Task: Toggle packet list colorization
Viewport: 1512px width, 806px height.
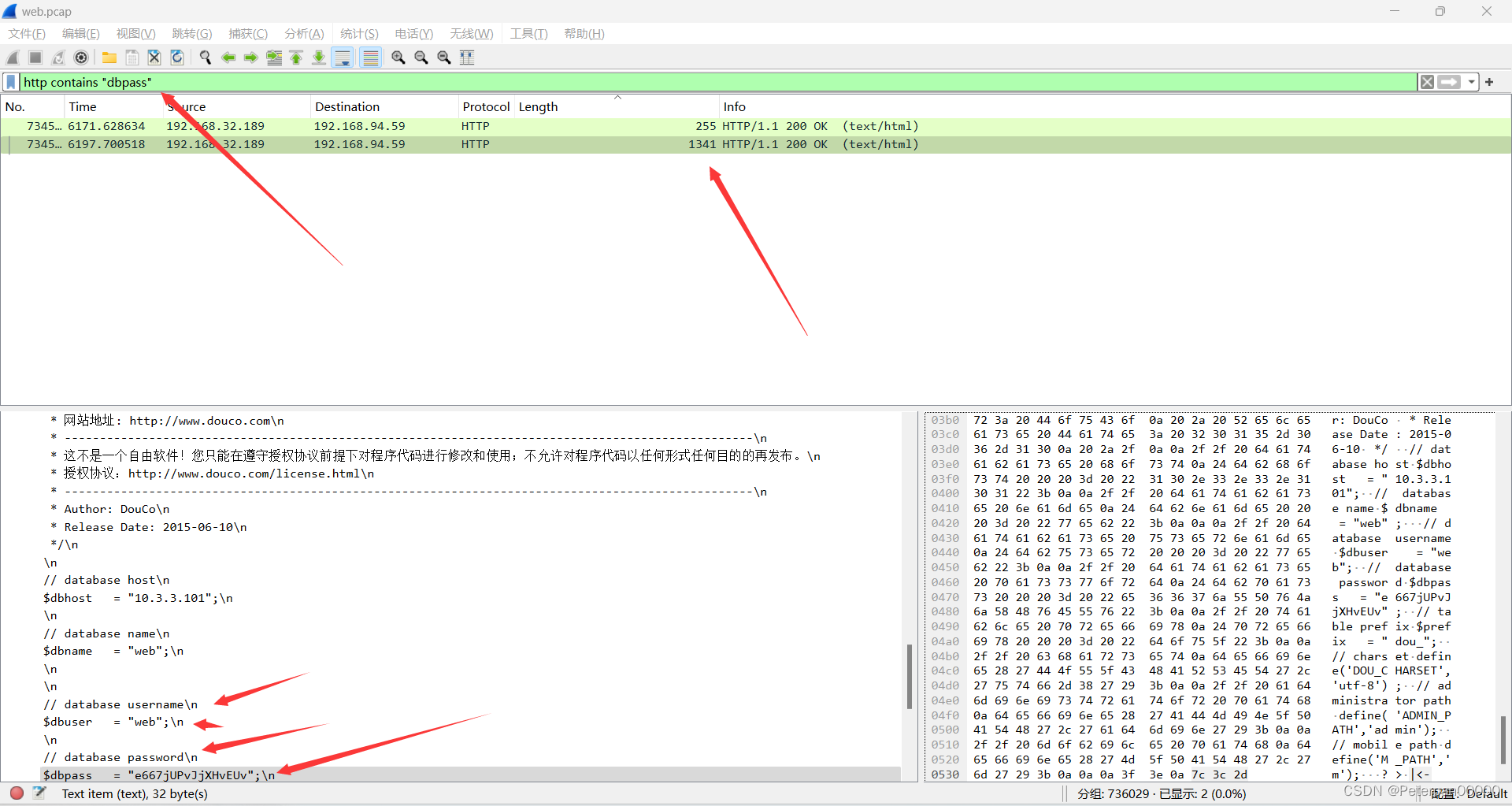Action: point(370,58)
